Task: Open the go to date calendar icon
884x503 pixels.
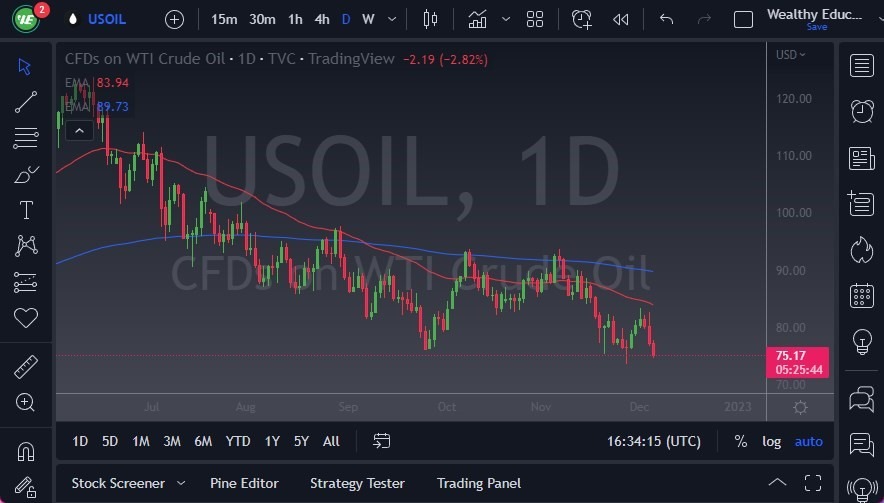Action: click(382, 441)
